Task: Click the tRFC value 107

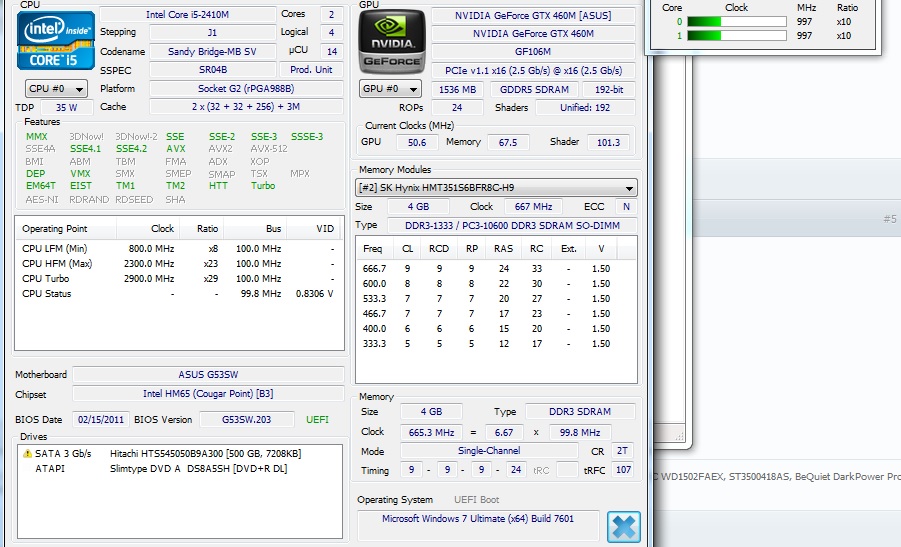Action: coord(623,469)
